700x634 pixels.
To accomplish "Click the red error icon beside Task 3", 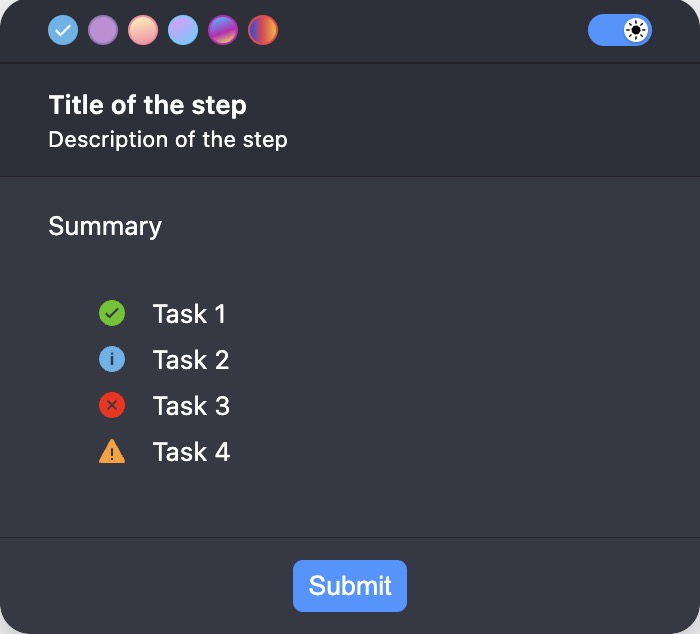I will point(112,405).
